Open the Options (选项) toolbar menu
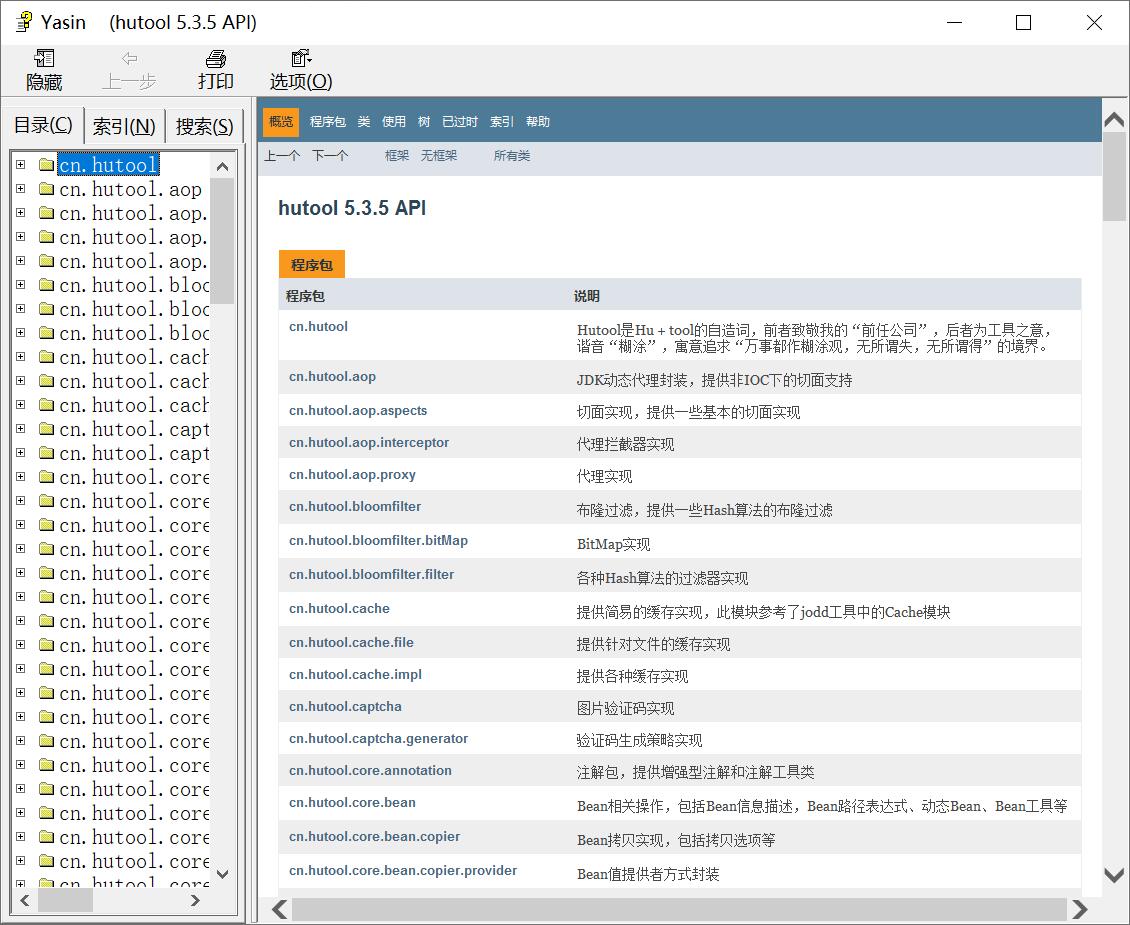Viewport: 1130px width, 925px height. coord(301,70)
